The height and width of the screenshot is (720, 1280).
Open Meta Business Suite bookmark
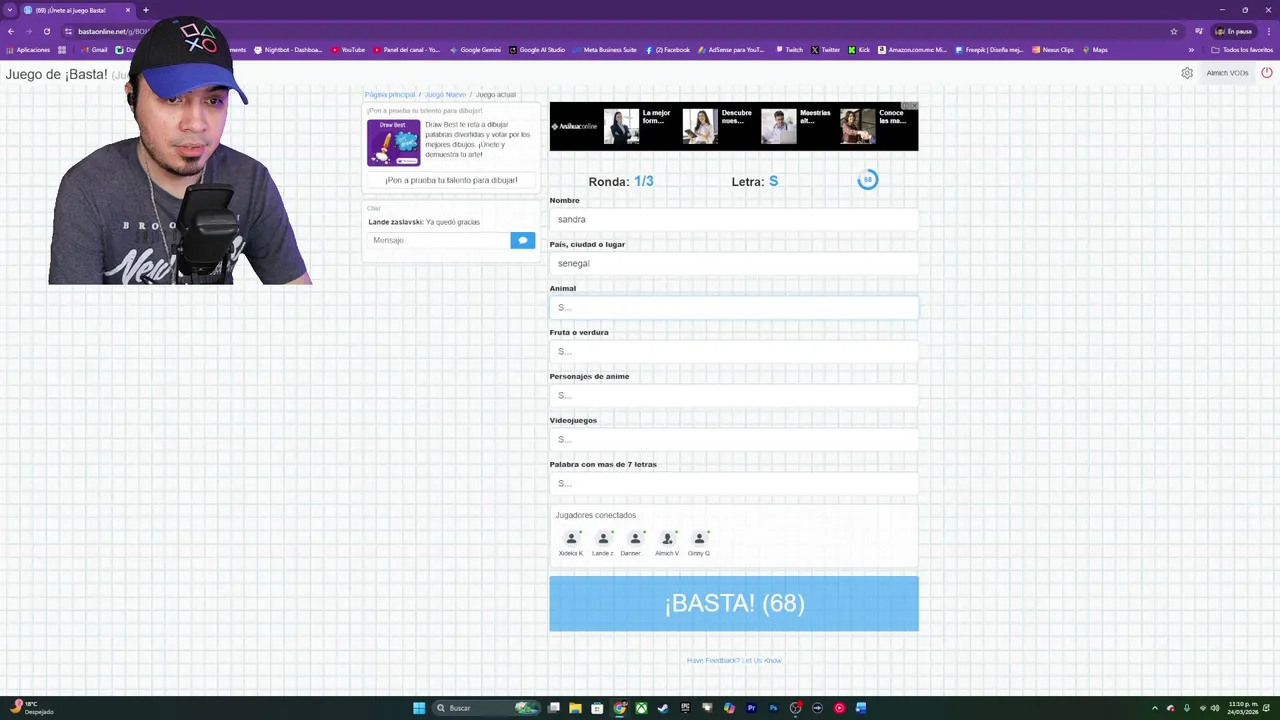click(x=604, y=50)
